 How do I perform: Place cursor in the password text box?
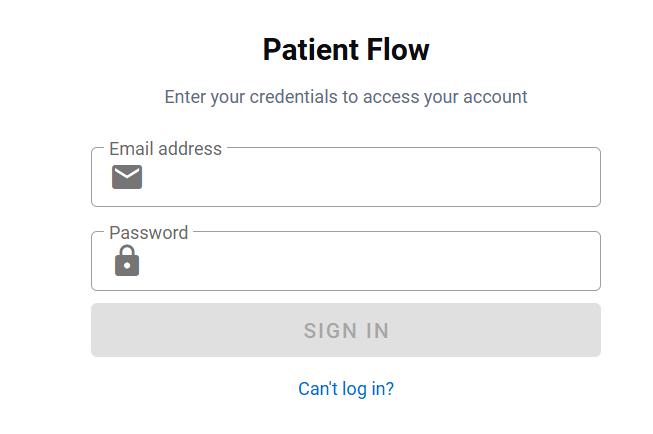pyautogui.click(x=370, y=262)
